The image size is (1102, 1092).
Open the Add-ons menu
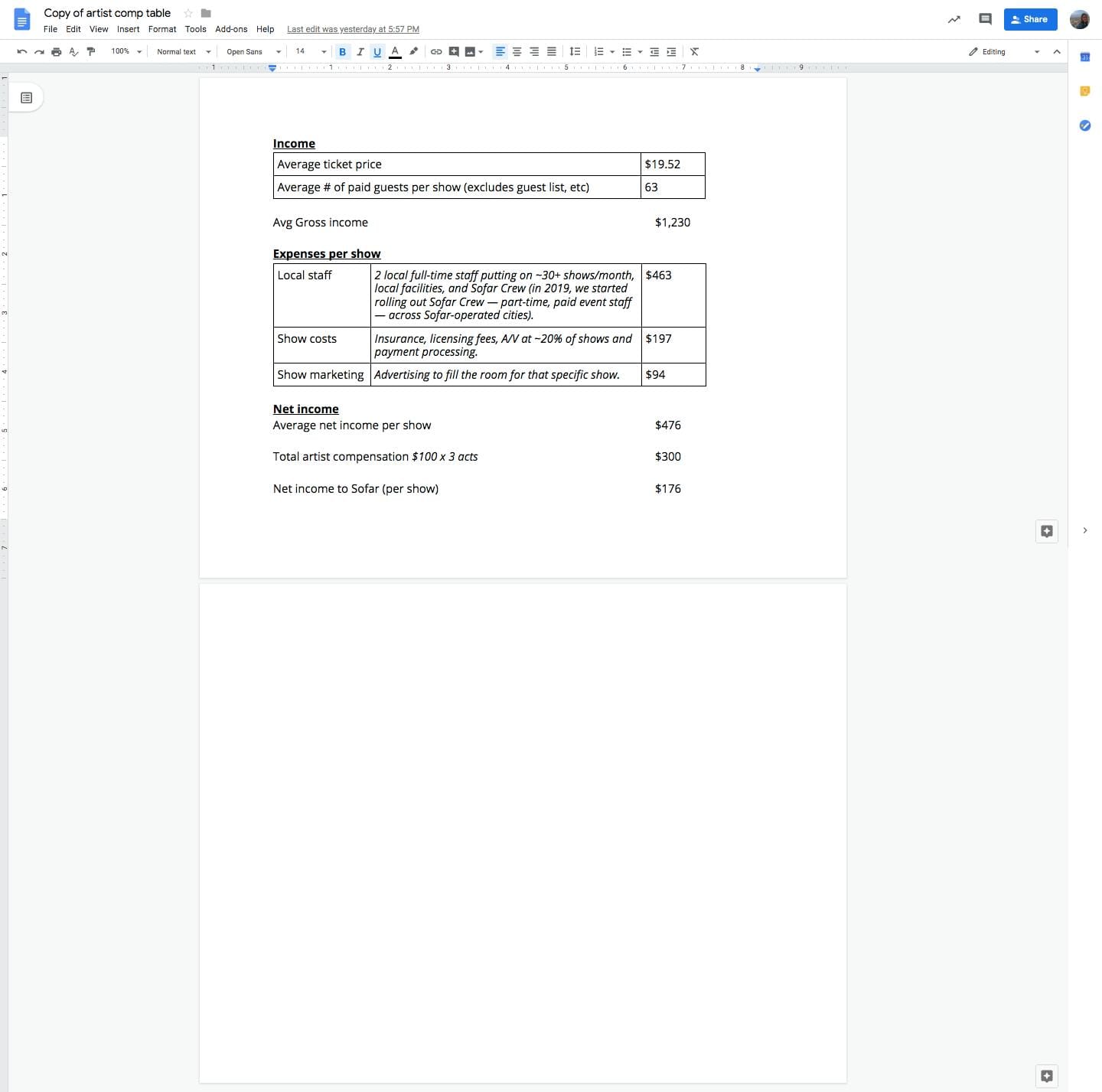click(231, 29)
